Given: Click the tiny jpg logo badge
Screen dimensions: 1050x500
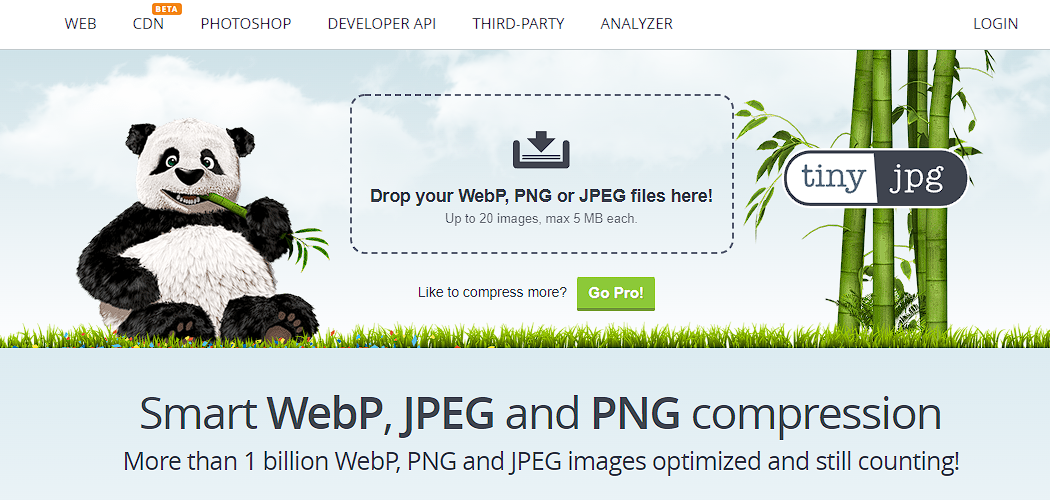Looking at the screenshot, I should [876, 178].
